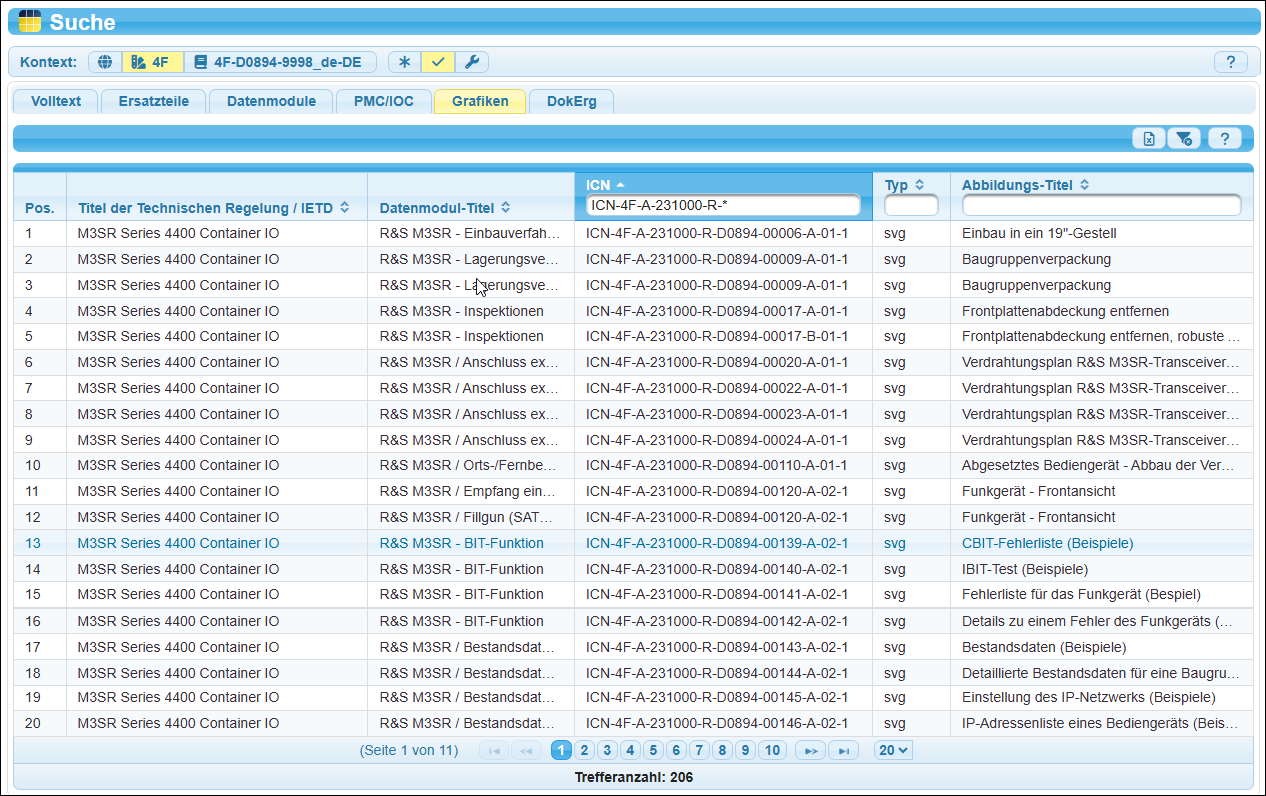Image resolution: width=1266 pixels, height=796 pixels.
Task: Select Einstellung des IP-Netzwerks (Beispiele)
Action: pos(1088,697)
